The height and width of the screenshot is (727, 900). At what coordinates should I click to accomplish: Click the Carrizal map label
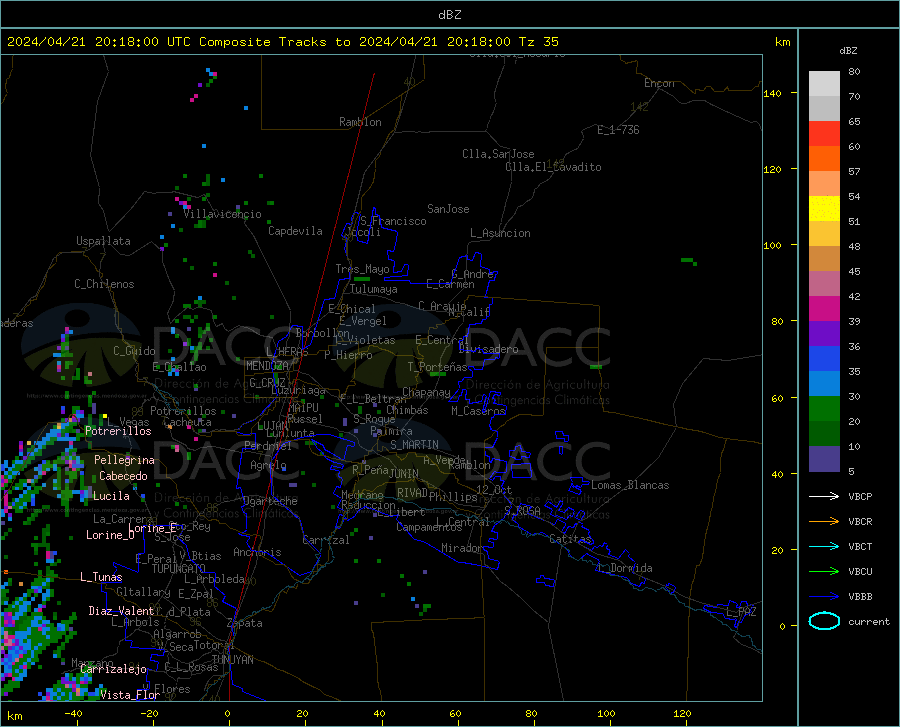pyautogui.click(x=326, y=541)
